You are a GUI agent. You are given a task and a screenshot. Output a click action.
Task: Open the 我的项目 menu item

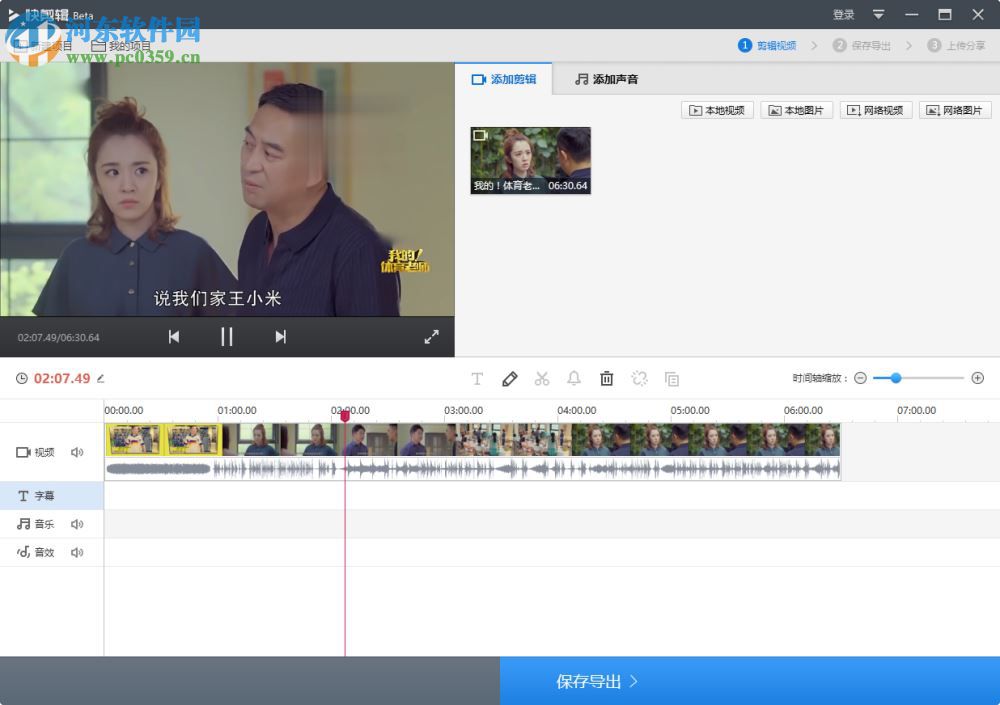[121, 46]
